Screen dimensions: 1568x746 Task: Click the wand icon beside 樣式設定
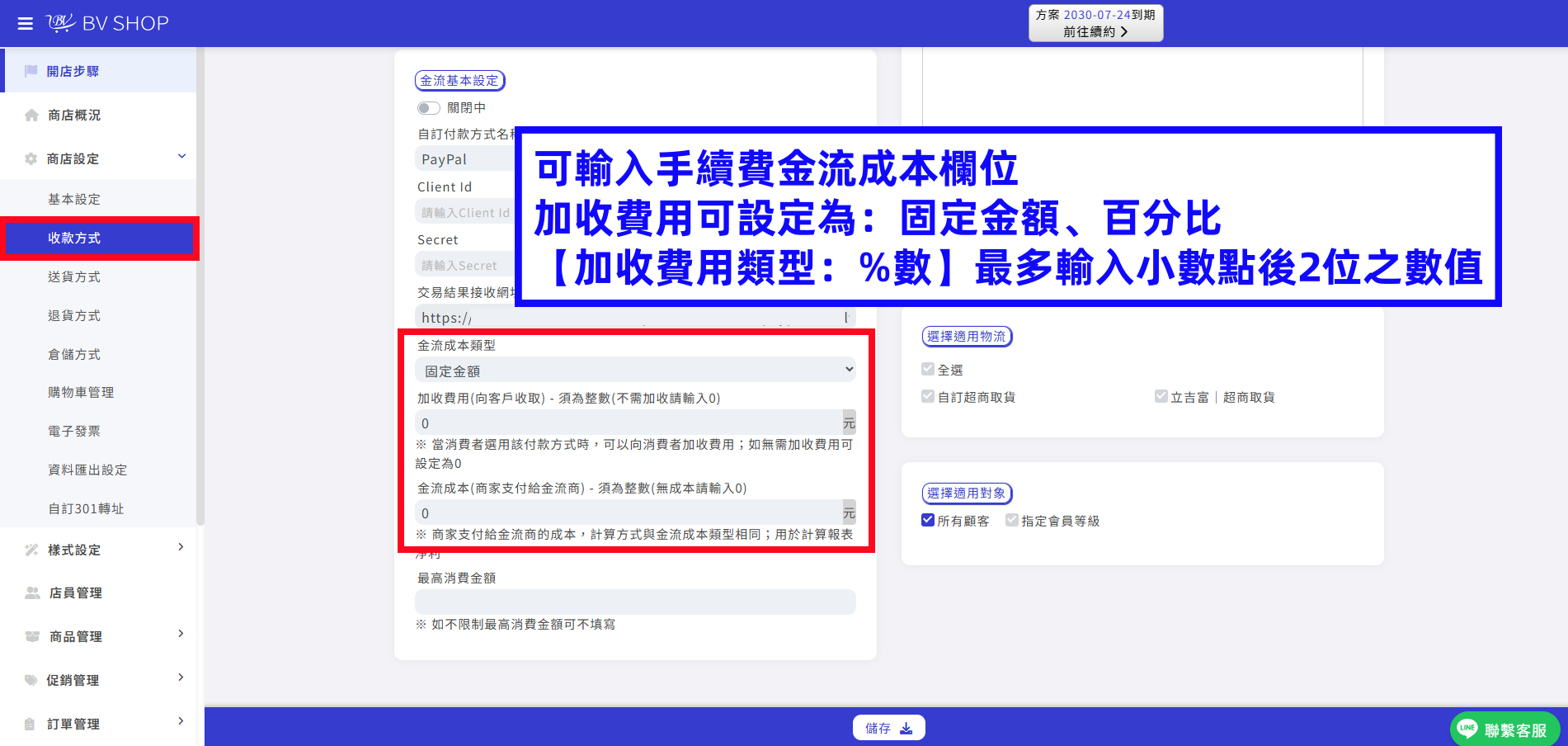(31, 550)
